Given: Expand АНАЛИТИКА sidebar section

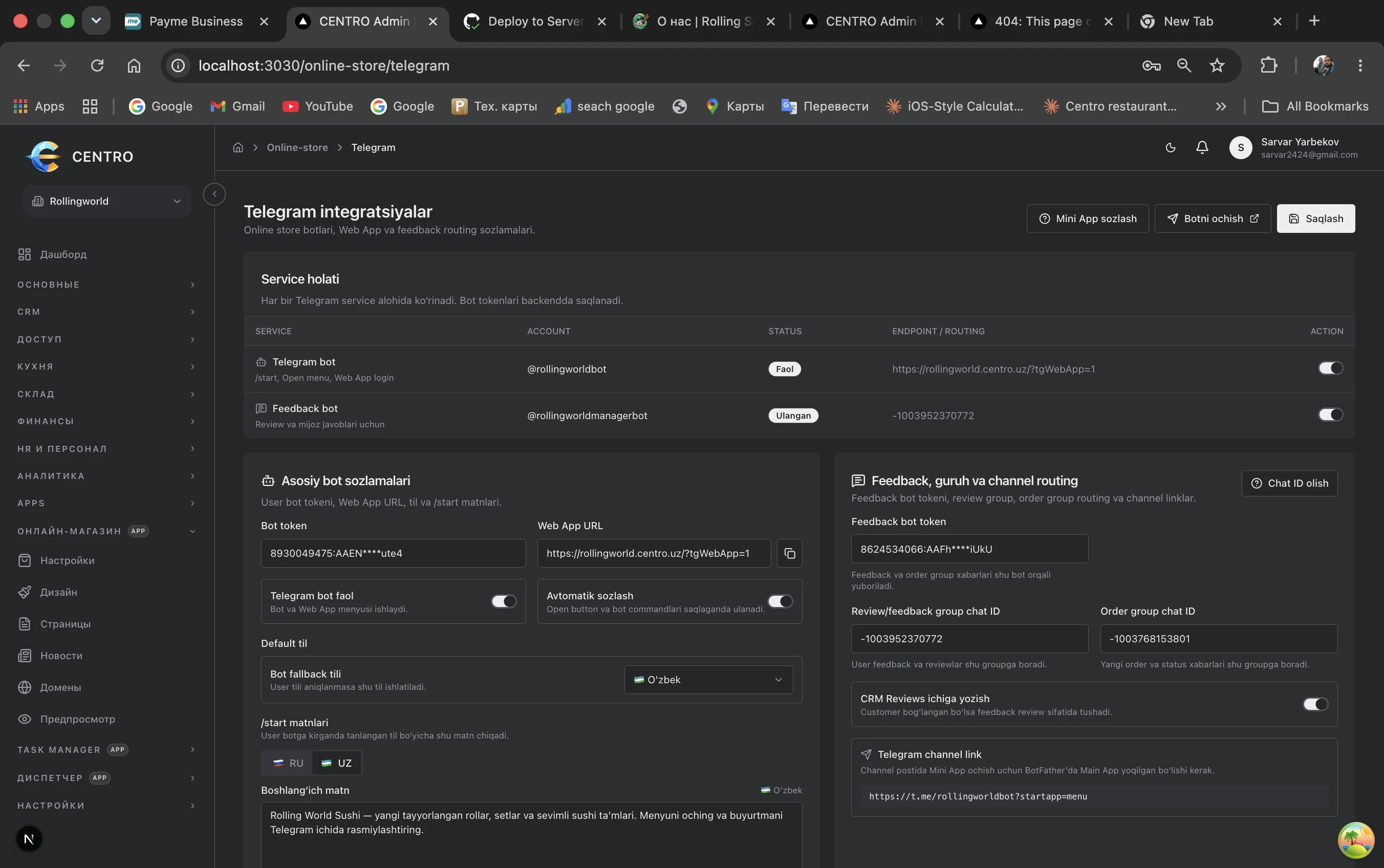Looking at the screenshot, I should [x=106, y=476].
